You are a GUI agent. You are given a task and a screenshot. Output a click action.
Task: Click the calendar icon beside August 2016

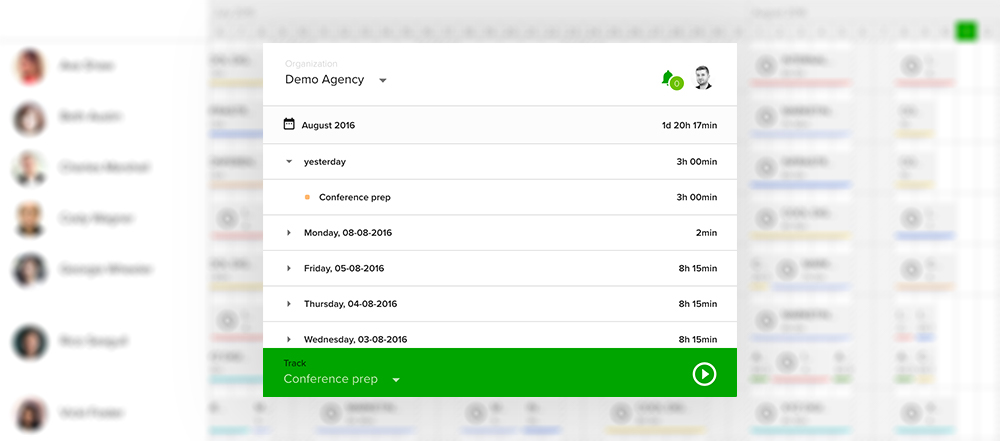point(289,125)
